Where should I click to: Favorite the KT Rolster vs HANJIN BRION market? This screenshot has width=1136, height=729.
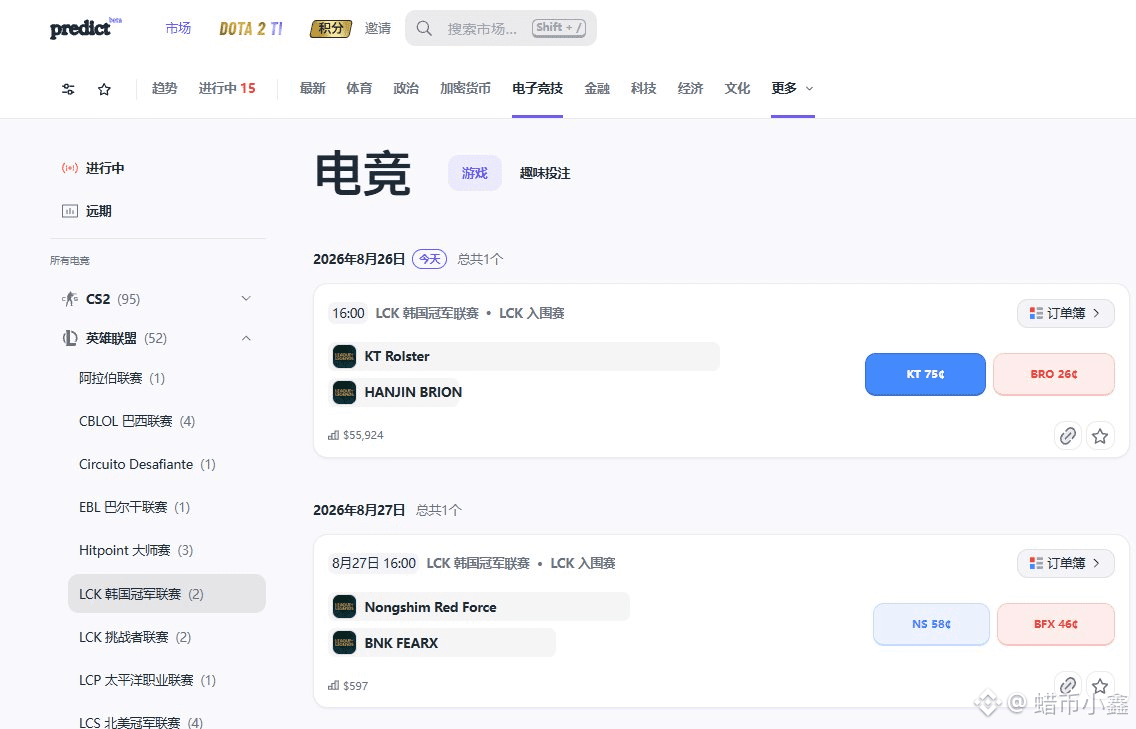point(1100,436)
